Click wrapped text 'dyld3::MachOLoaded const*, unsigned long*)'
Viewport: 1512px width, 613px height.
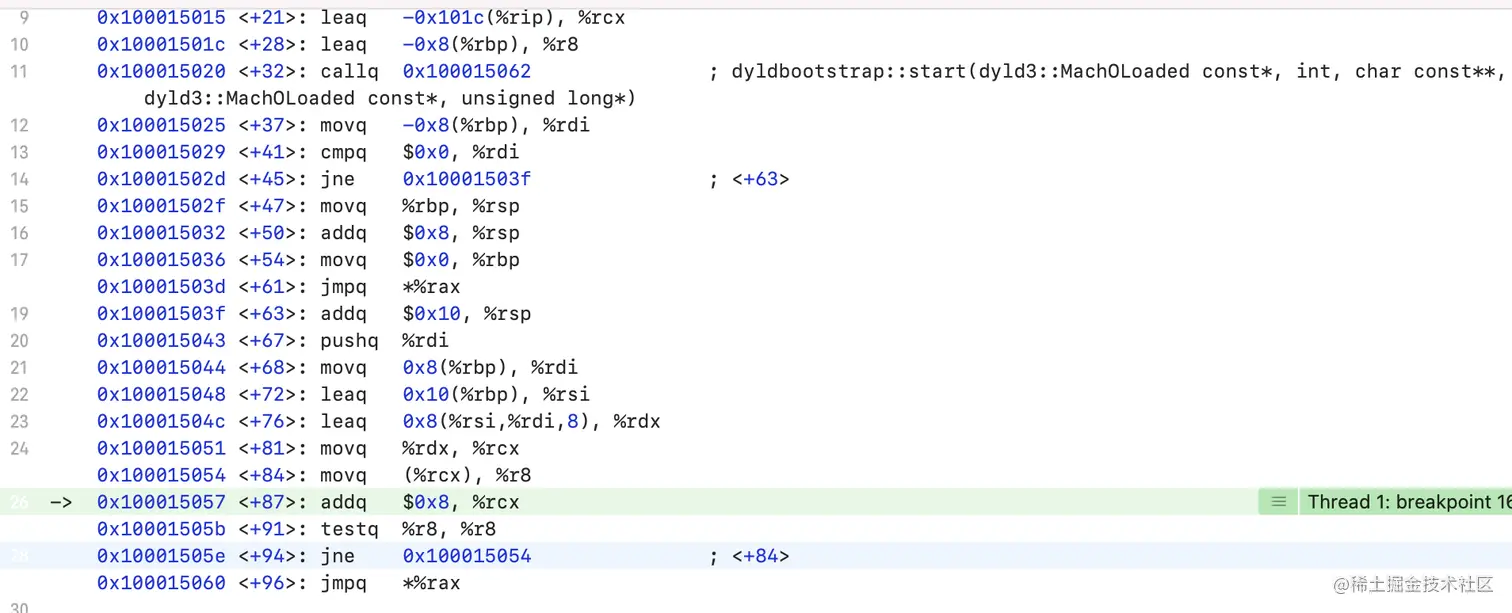pyautogui.click(x=390, y=99)
